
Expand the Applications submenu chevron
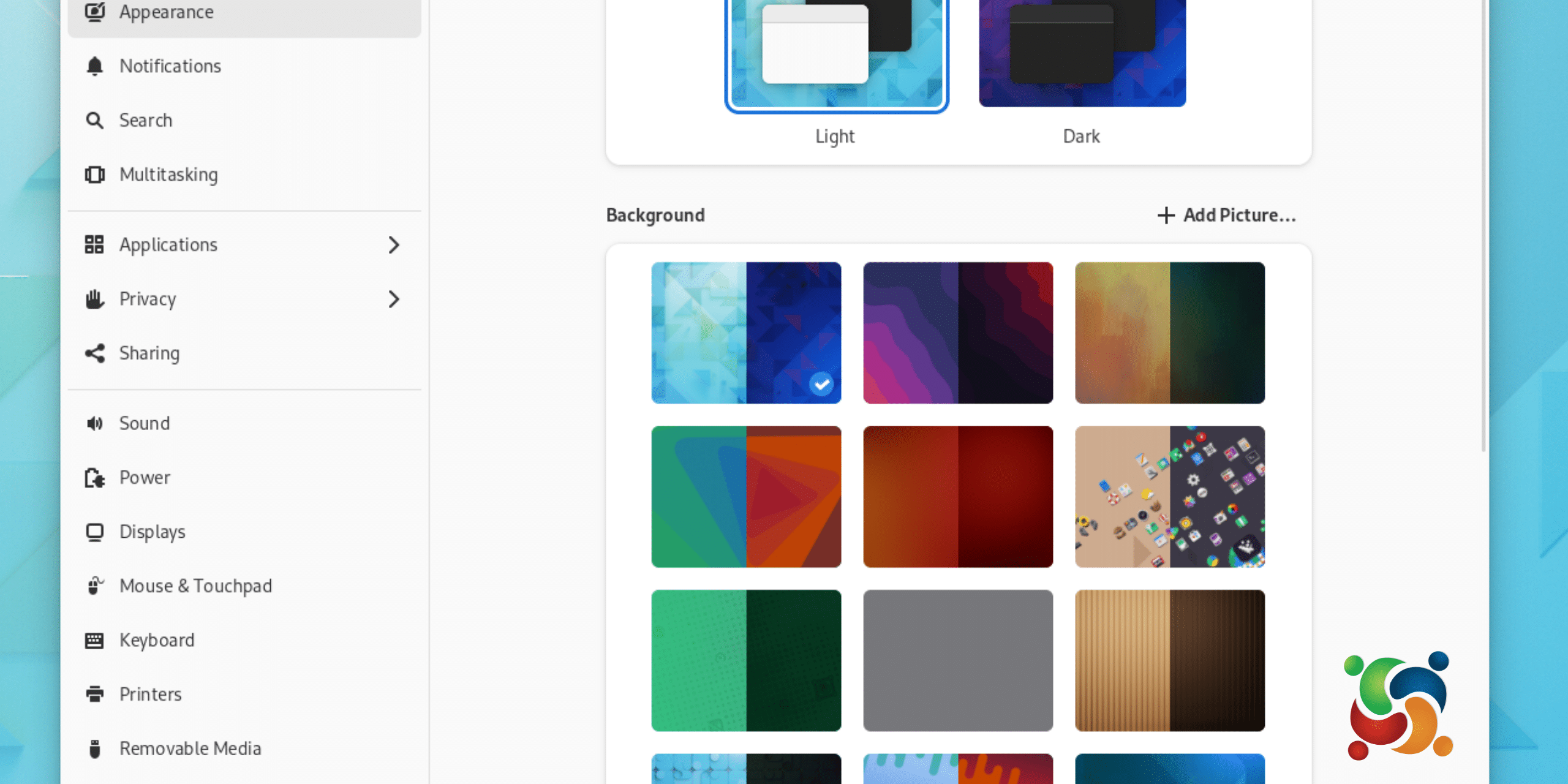click(x=394, y=245)
